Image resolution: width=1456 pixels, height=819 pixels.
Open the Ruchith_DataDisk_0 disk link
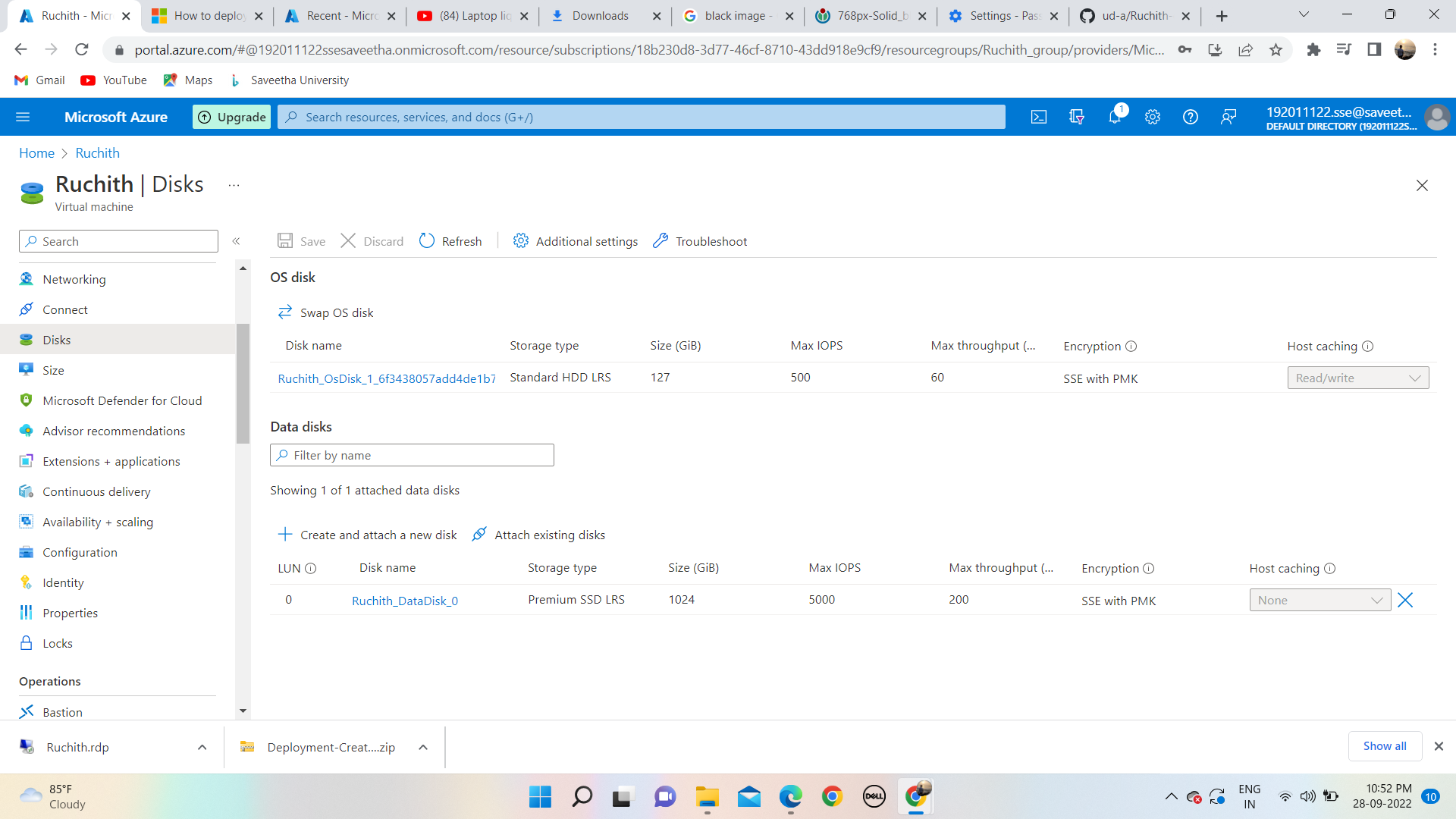(405, 601)
